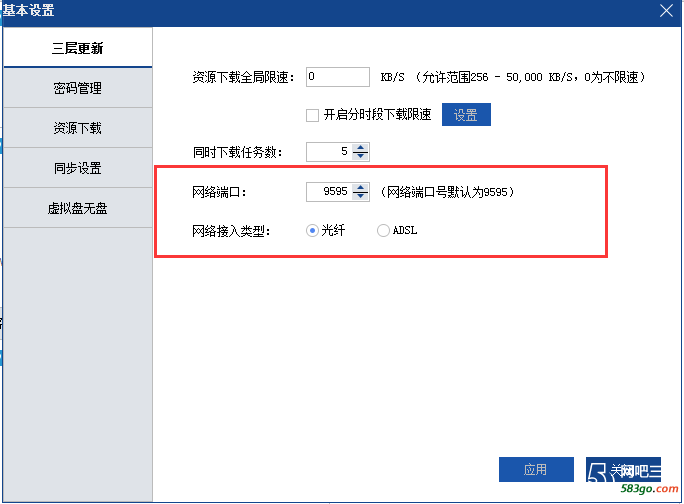
Task: Click the 关闭 button at bottom right
Action: tap(623, 469)
